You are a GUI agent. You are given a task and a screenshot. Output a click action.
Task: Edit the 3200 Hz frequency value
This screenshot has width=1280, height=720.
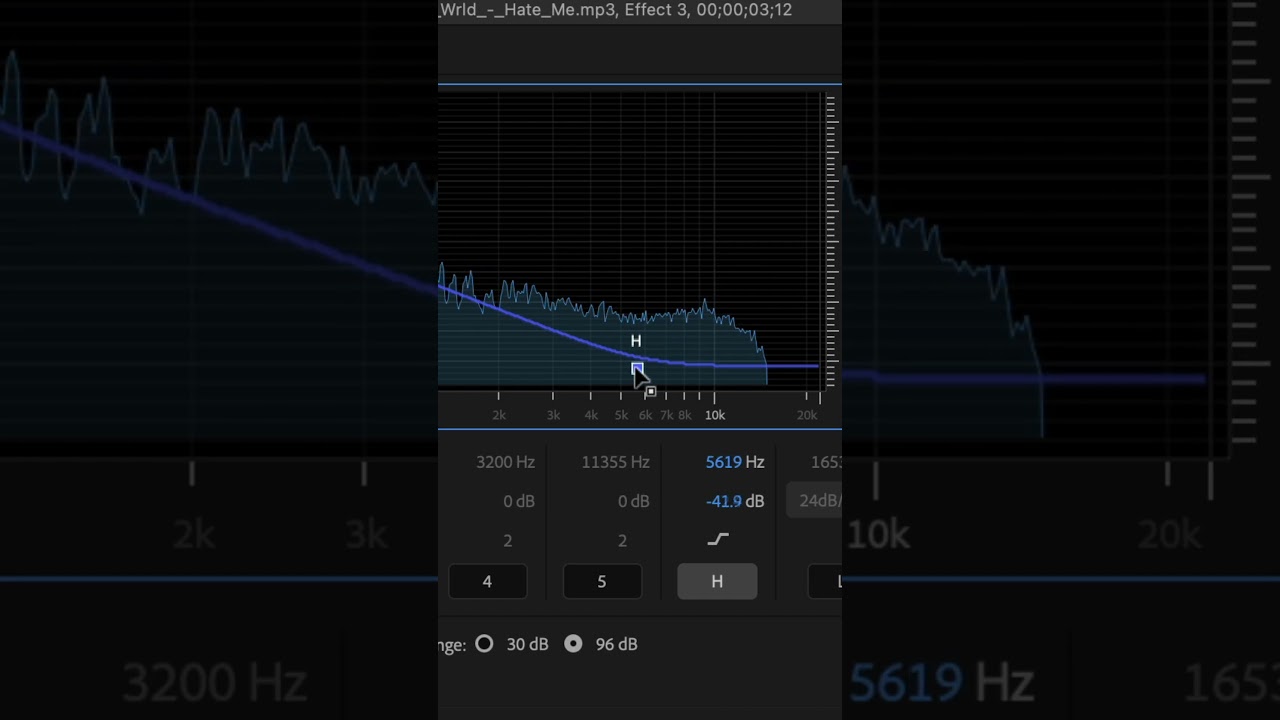pyautogui.click(x=505, y=462)
